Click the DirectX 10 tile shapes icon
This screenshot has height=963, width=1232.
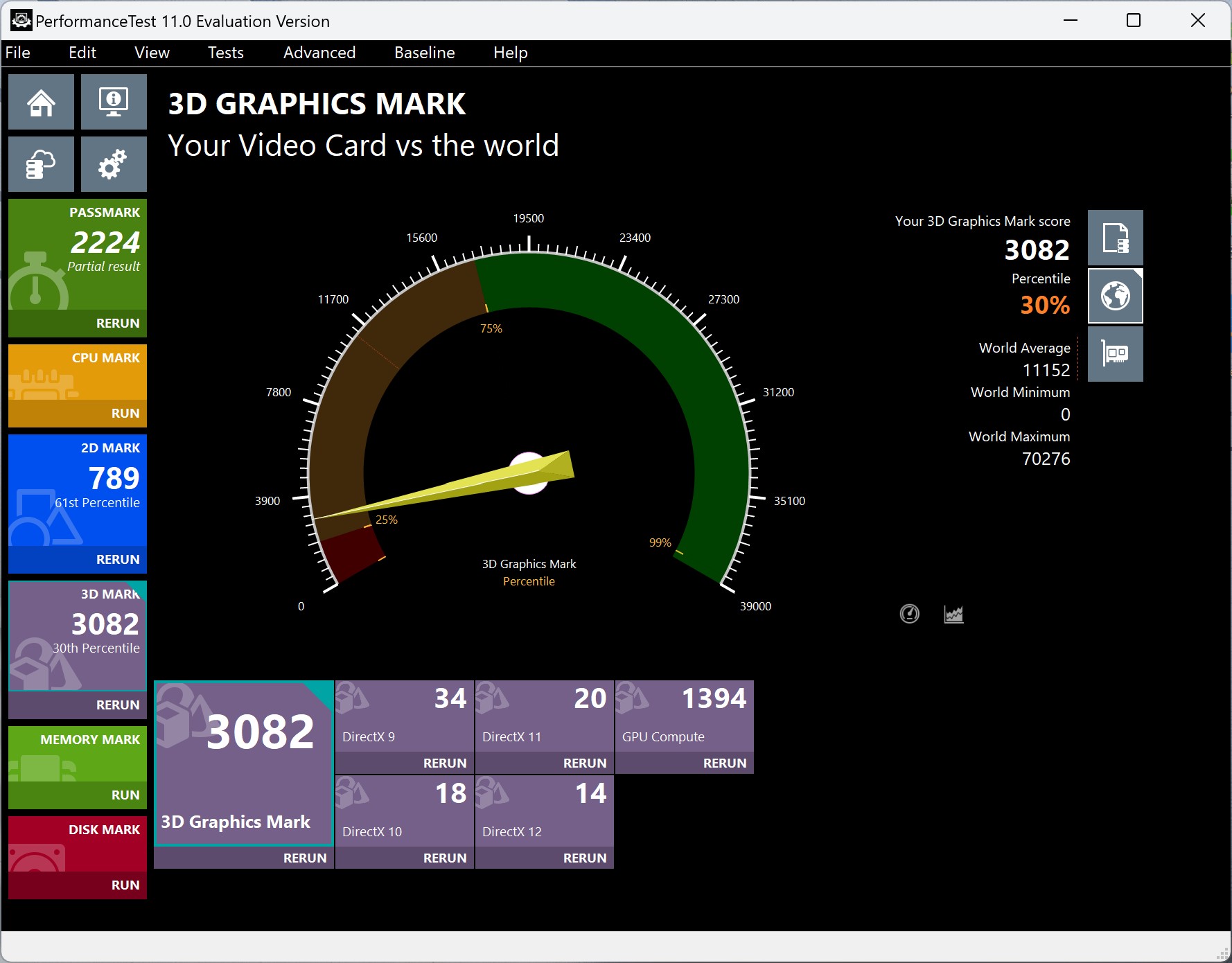pos(352,793)
